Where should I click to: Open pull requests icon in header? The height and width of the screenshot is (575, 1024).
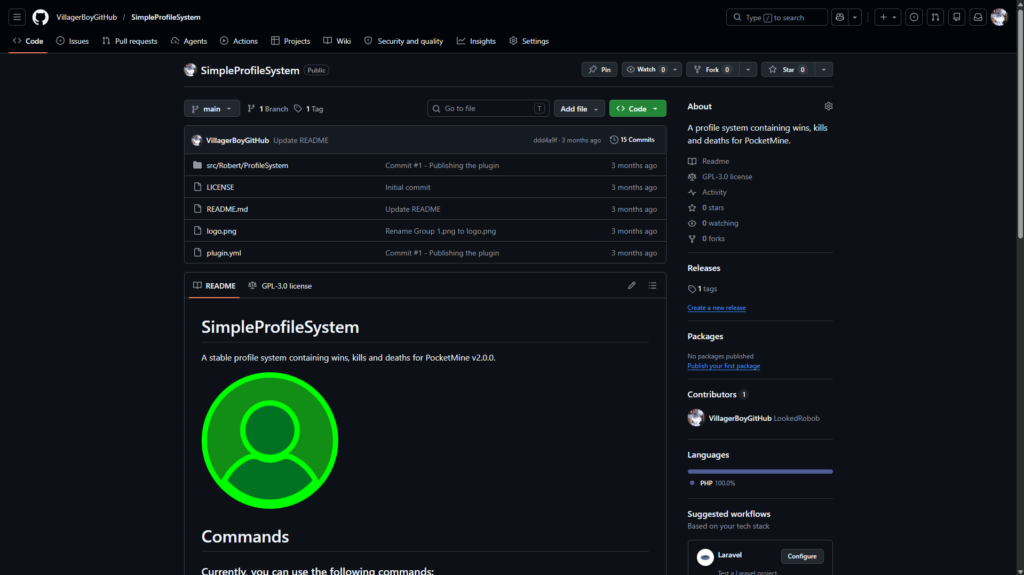point(935,17)
